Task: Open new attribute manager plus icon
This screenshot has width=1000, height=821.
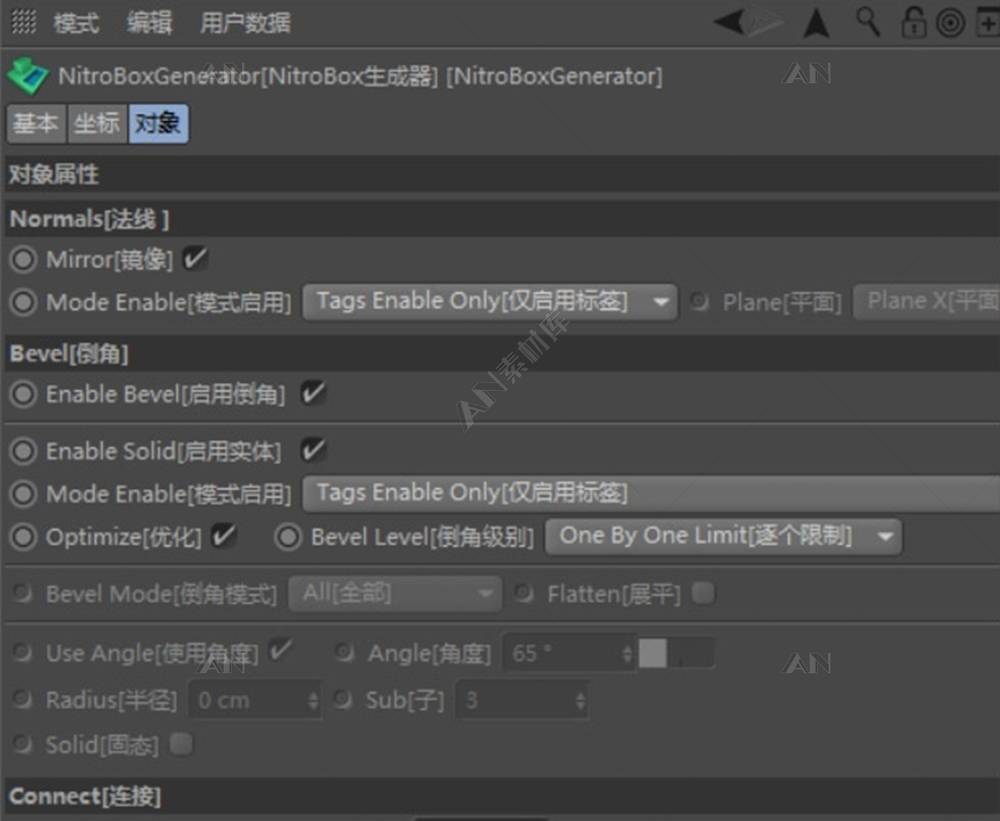Action: (988, 24)
